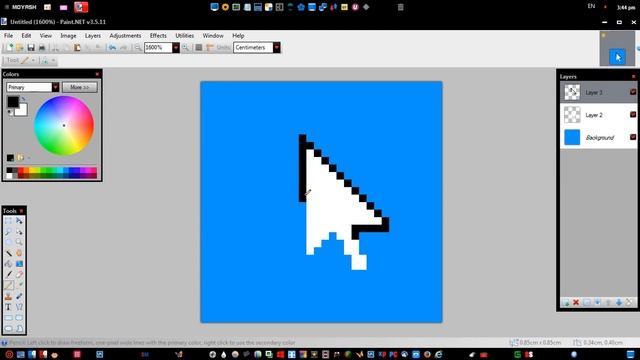Click the black primary color swatch
Image resolution: width=640 pixels, height=360 pixels.
point(13,102)
